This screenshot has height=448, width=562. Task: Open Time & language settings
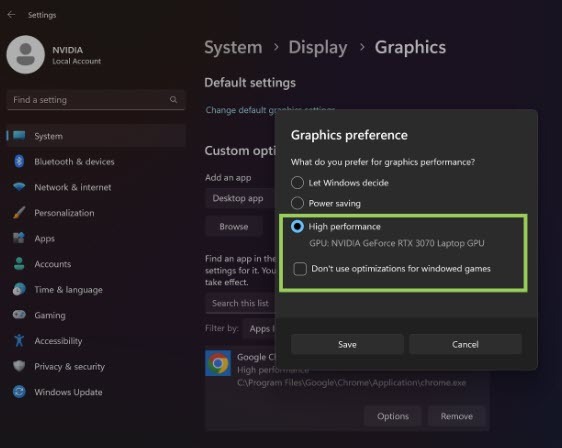tap(96, 289)
